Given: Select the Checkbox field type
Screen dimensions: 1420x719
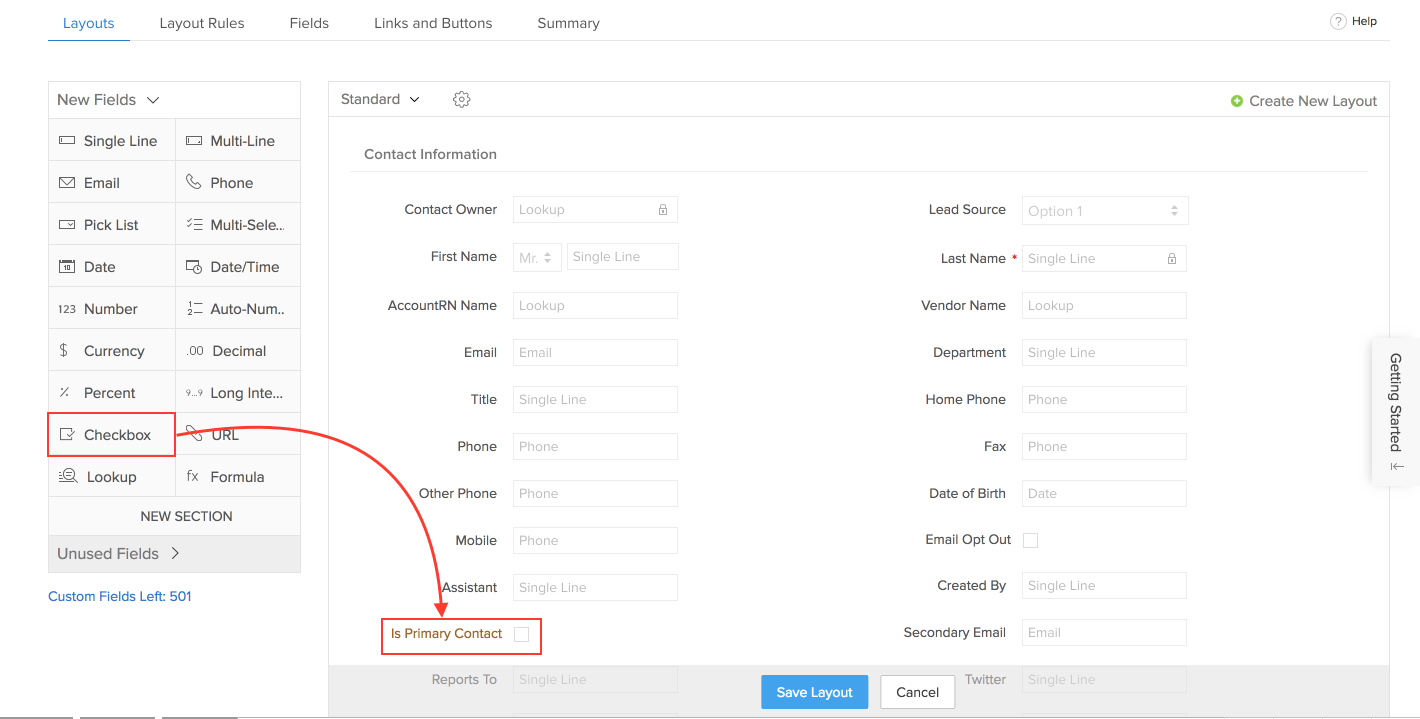Looking at the screenshot, I should 111,434.
